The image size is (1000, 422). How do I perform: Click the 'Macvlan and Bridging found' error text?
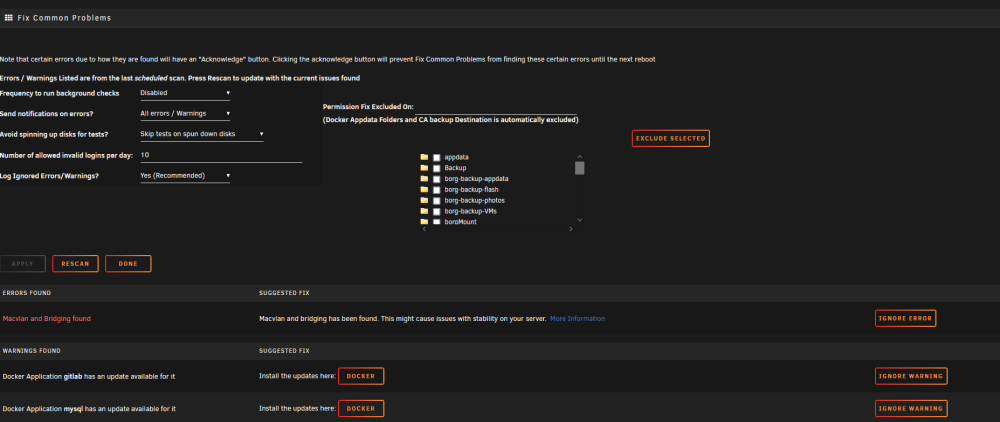(47, 318)
